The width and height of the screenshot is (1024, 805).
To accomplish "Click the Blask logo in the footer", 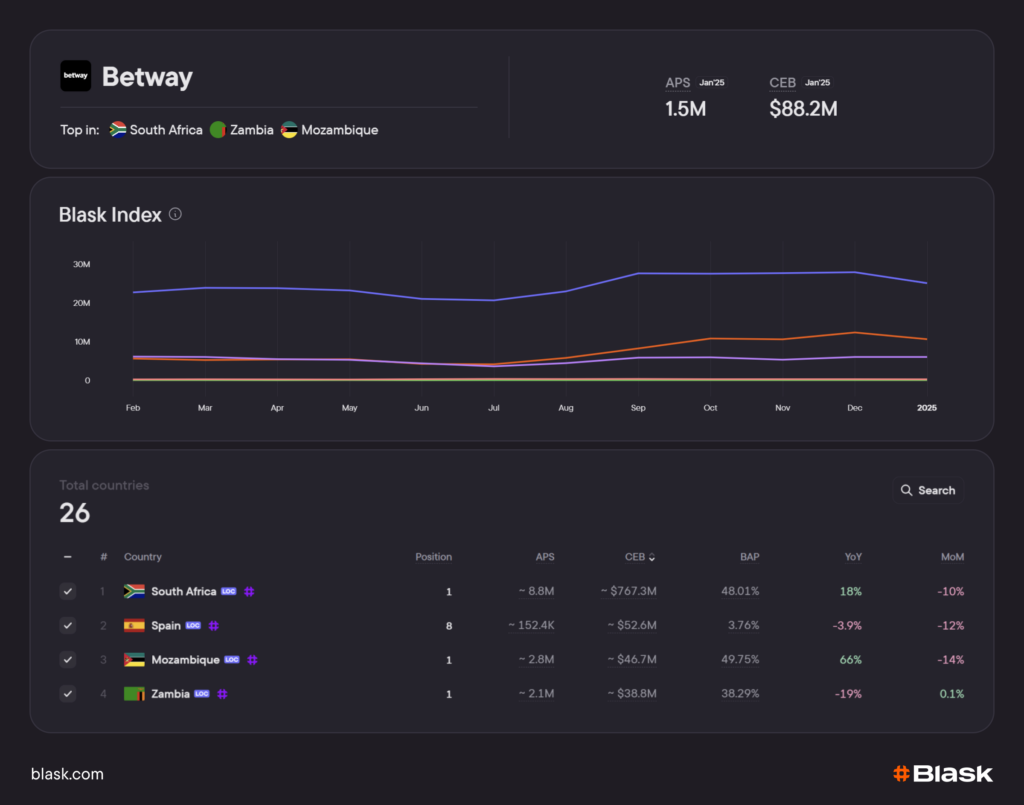I will (942, 773).
